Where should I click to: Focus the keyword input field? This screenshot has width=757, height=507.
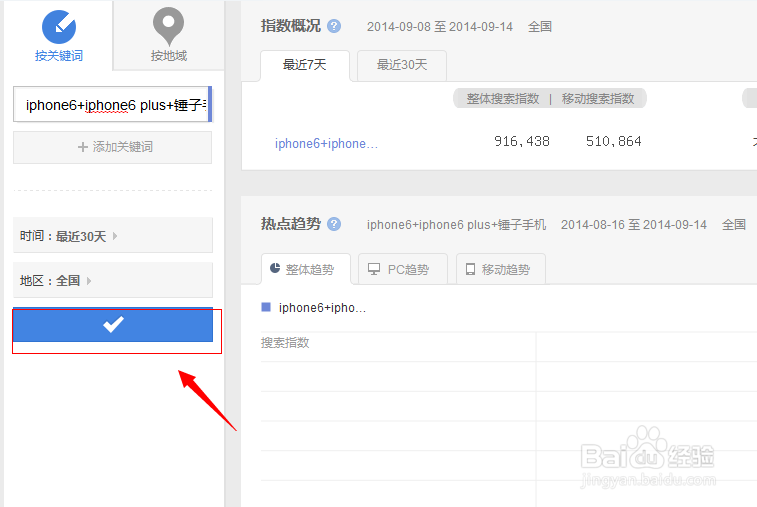[x=112, y=104]
